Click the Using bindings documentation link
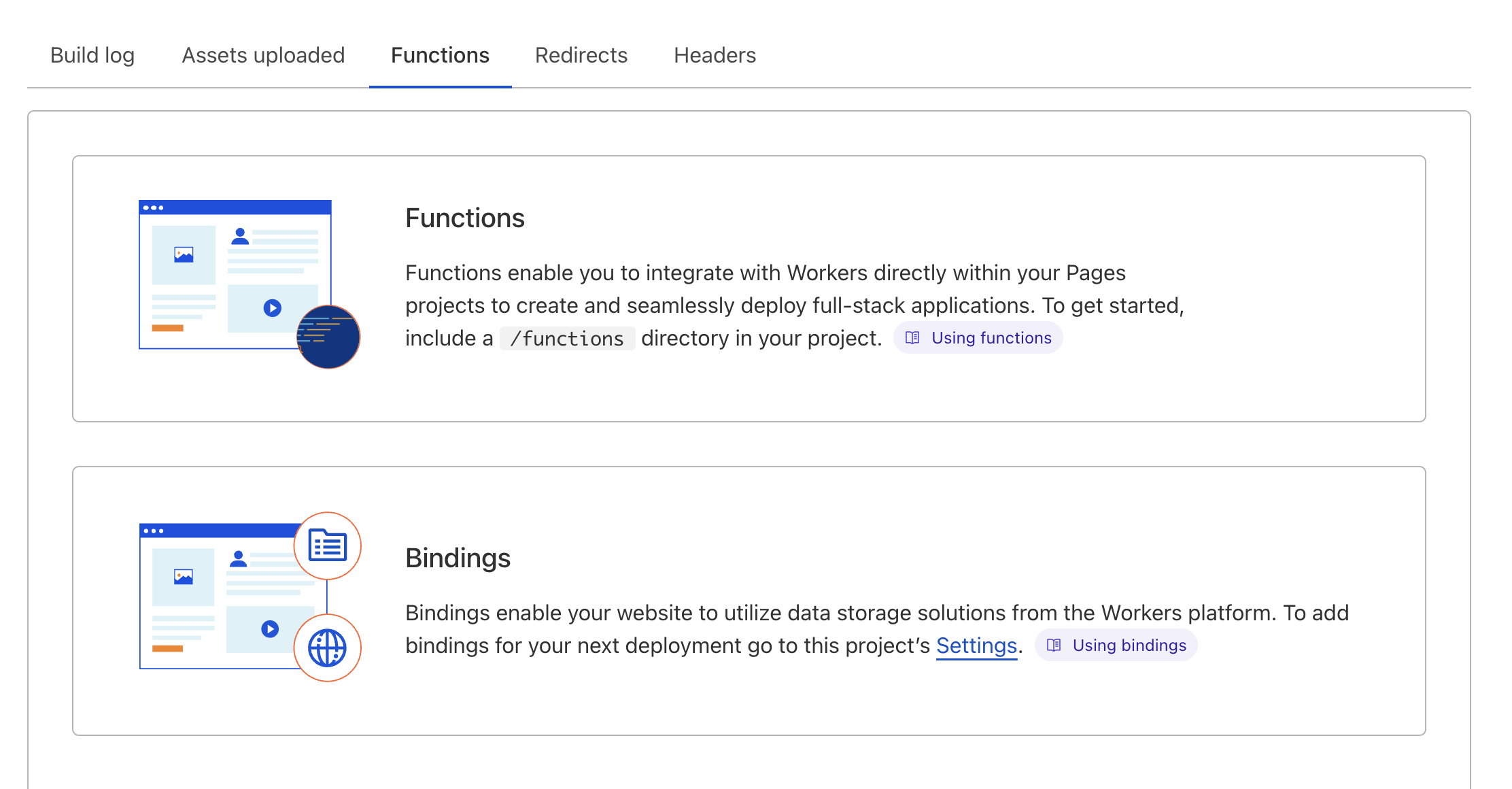Viewport: 1512px width, 789px height. (x=1129, y=645)
